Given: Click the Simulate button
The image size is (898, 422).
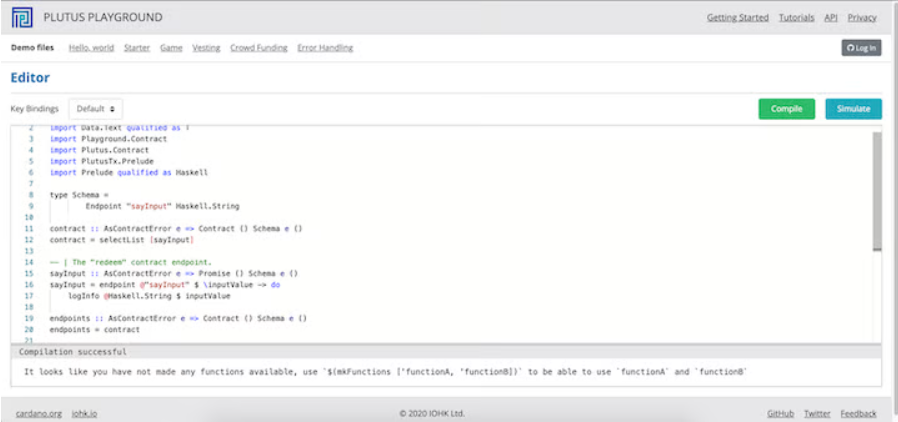Looking at the screenshot, I should click(853, 109).
